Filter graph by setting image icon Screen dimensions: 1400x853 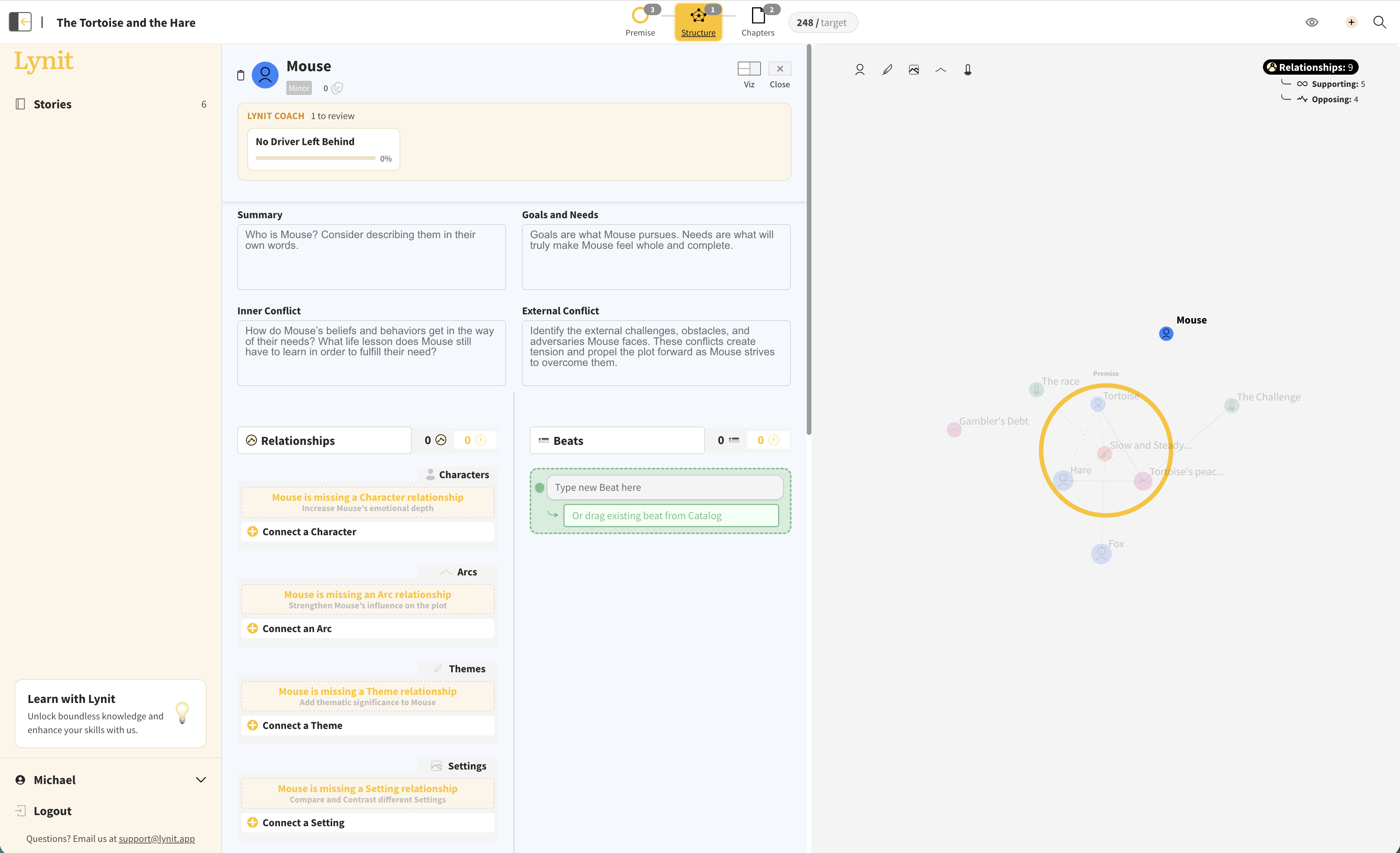coord(914,70)
